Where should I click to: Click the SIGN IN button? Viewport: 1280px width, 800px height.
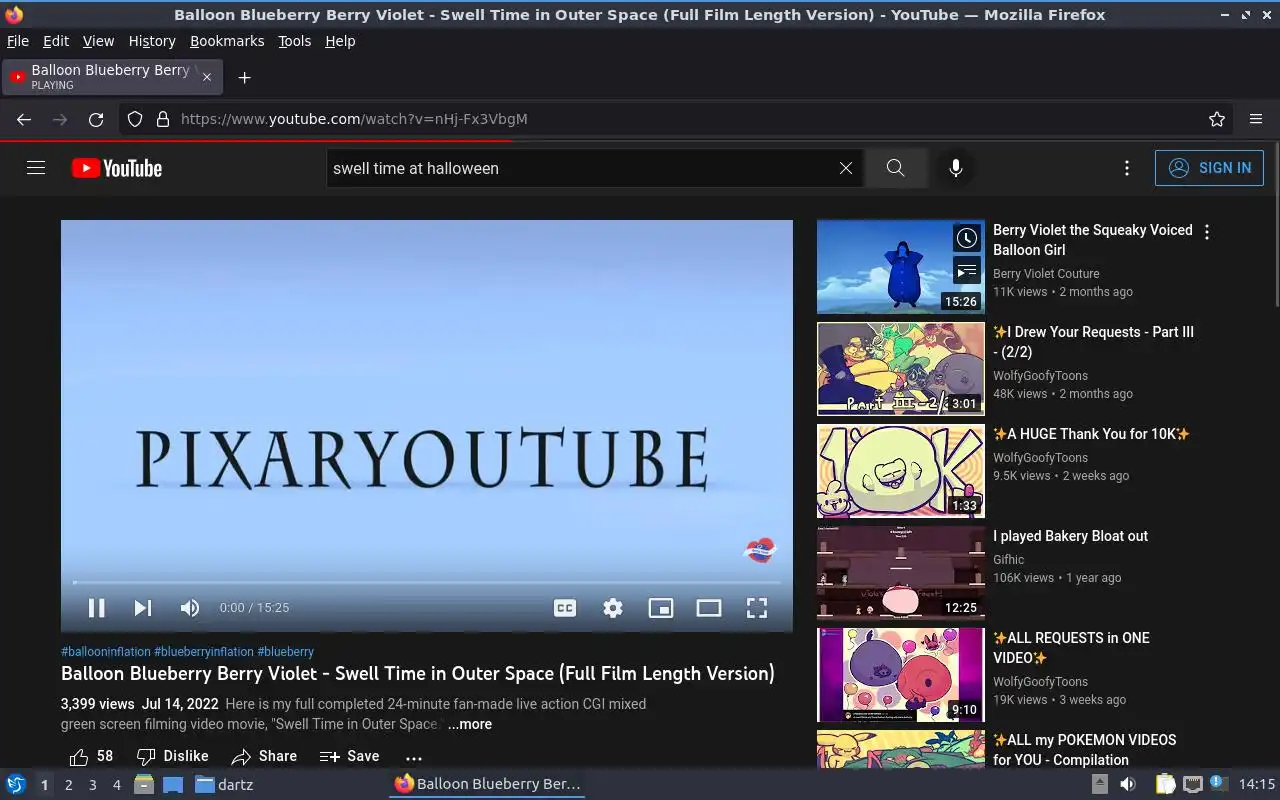(x=1209, y=168)
